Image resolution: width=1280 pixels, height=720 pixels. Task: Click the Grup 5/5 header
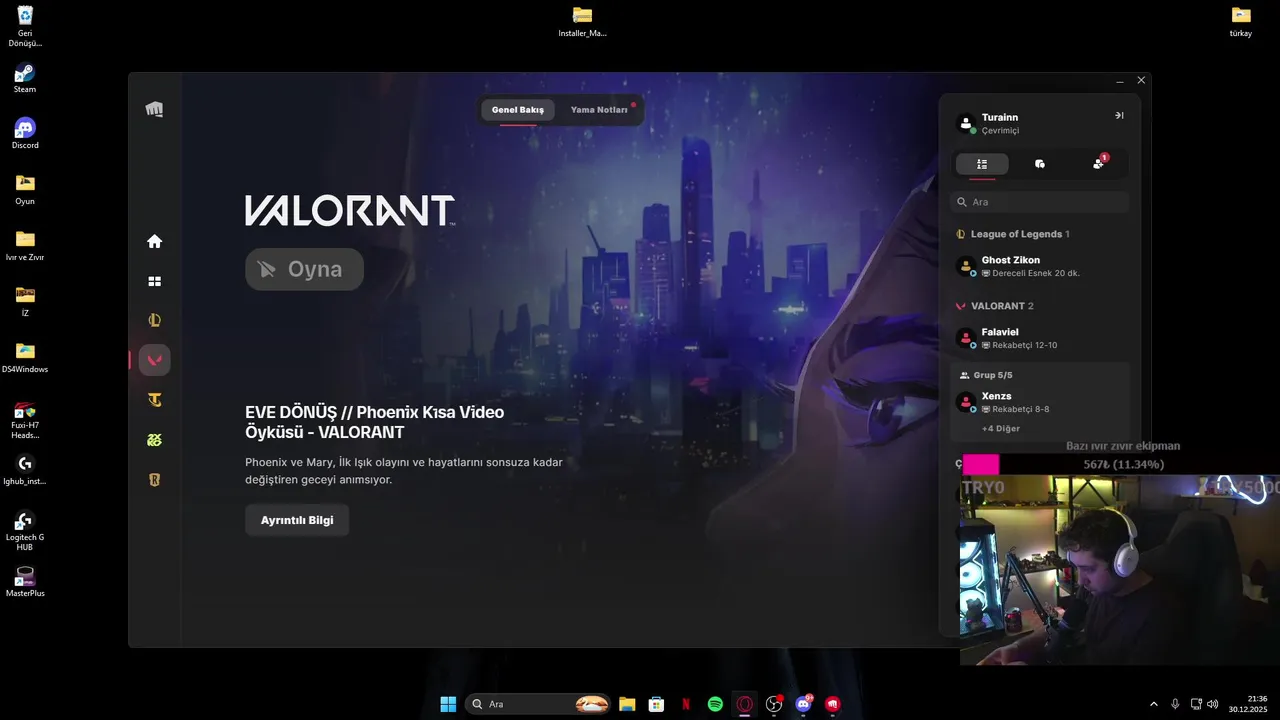pos(986,375)
